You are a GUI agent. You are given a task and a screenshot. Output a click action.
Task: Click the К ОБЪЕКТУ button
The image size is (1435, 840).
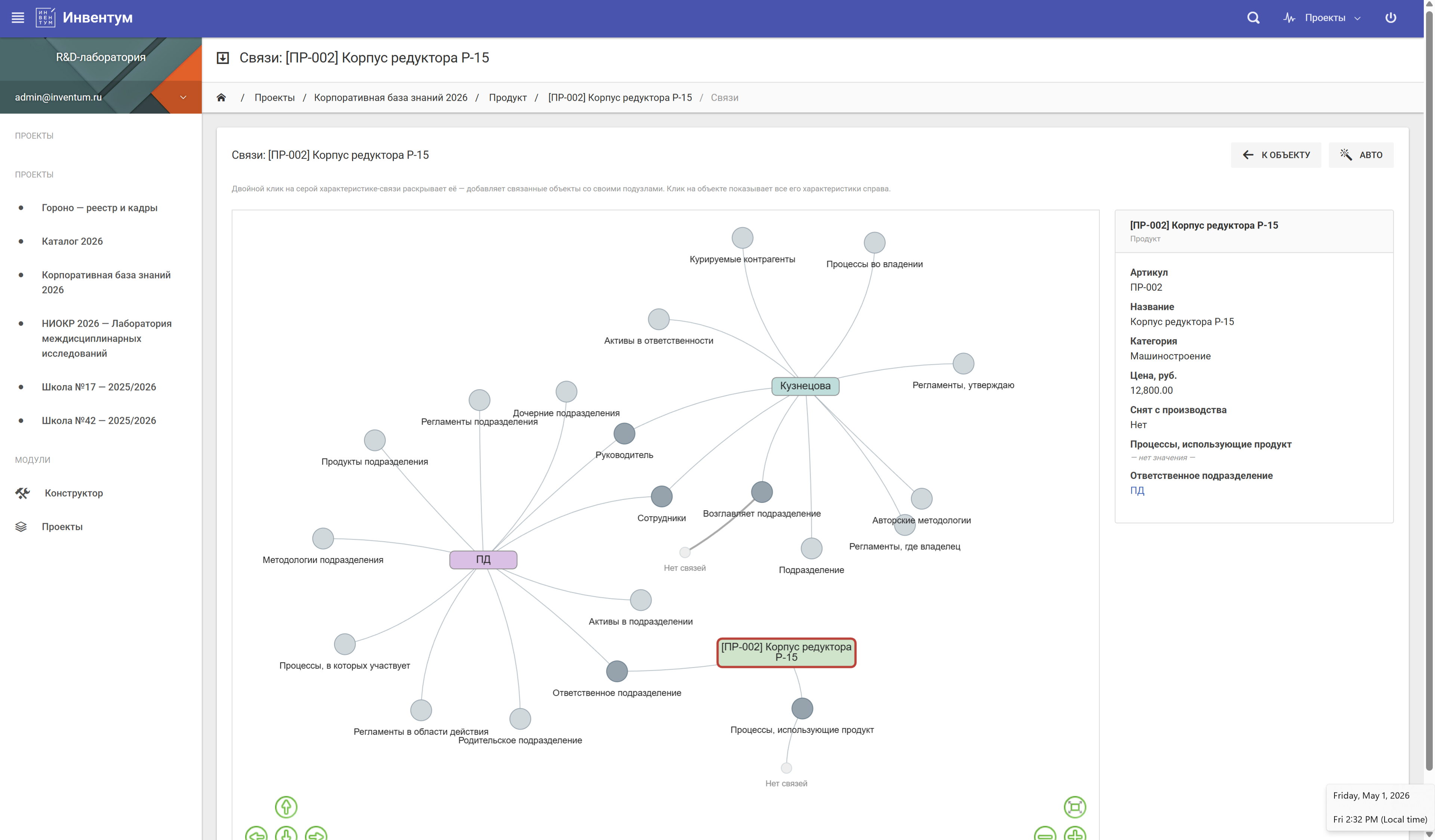click(1275, 155)
